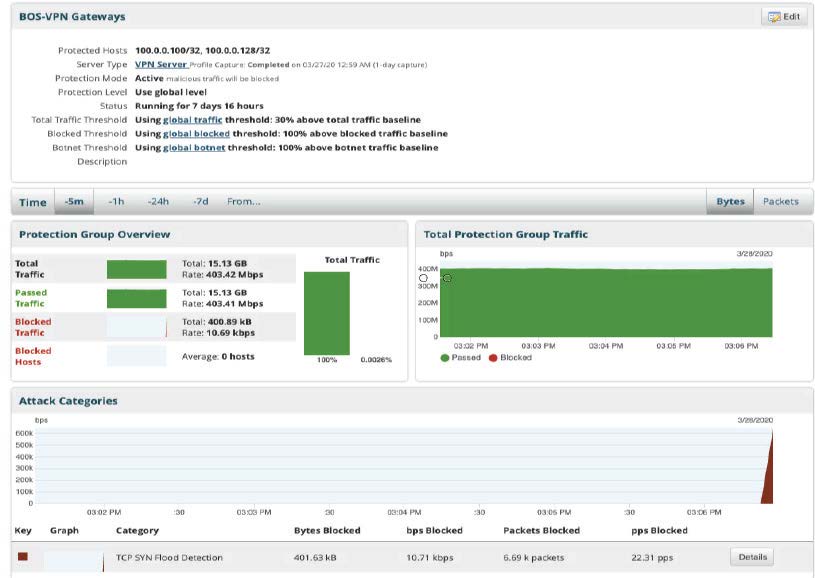815x578 pixels.
Task: Click Details for TCP SYN Flood Detection
Action: point(752,557)
